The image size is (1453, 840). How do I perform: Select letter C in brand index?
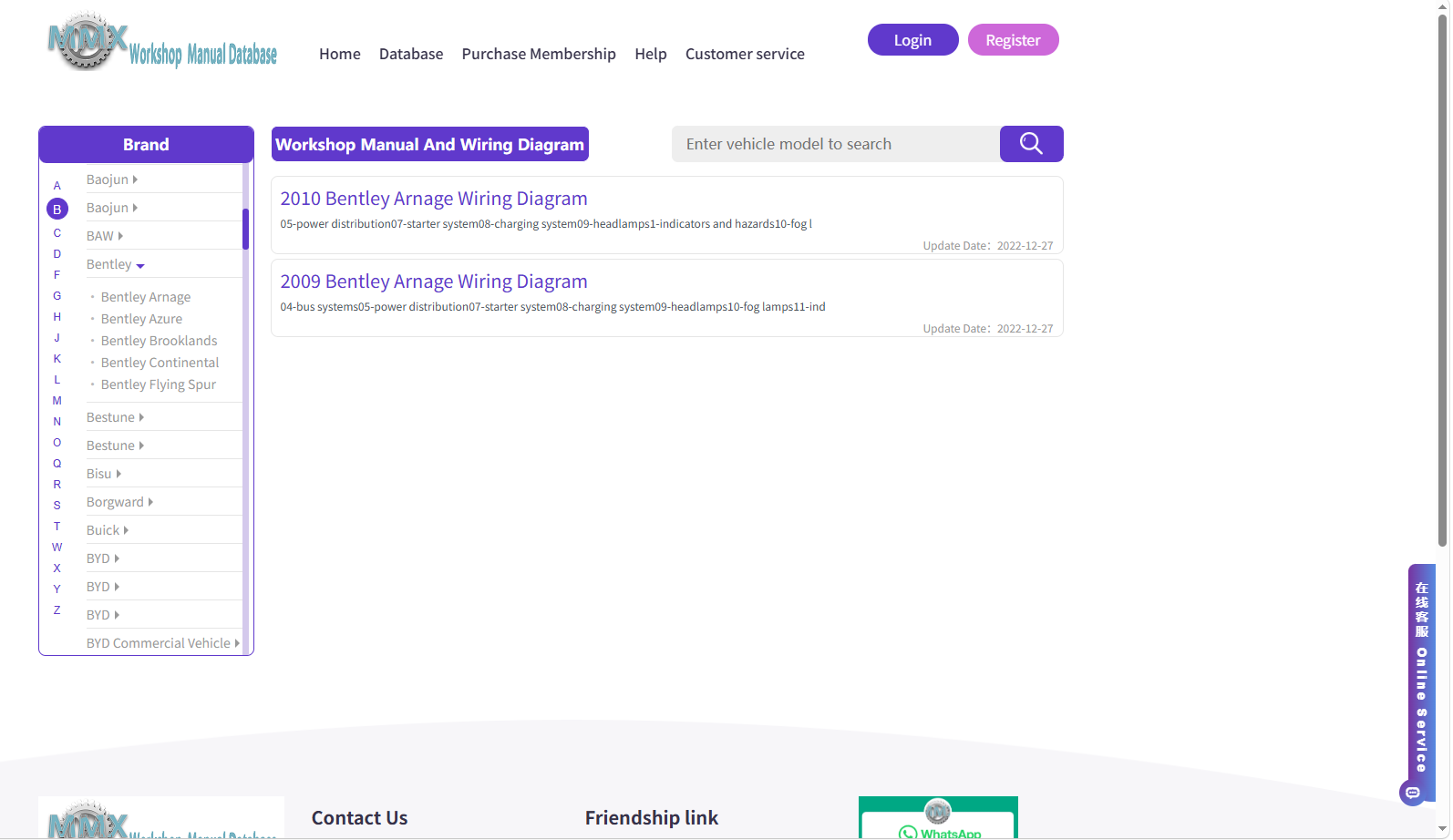(57, 233)
